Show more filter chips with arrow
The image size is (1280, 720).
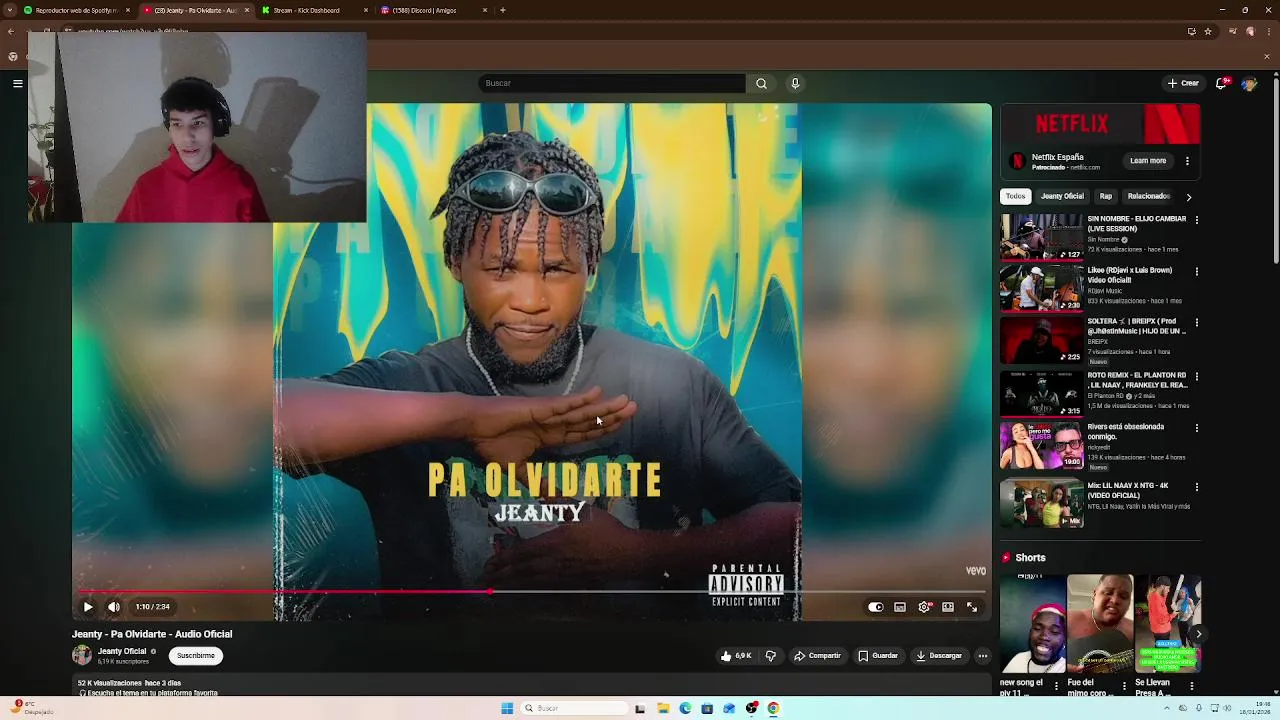pos(1189,197)
